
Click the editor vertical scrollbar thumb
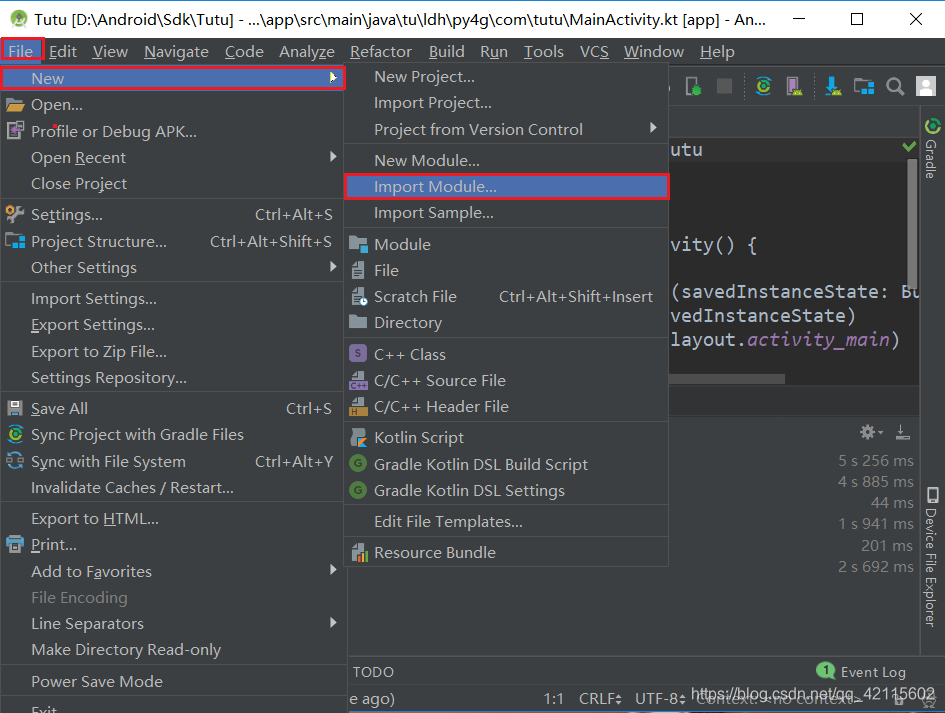912,224
